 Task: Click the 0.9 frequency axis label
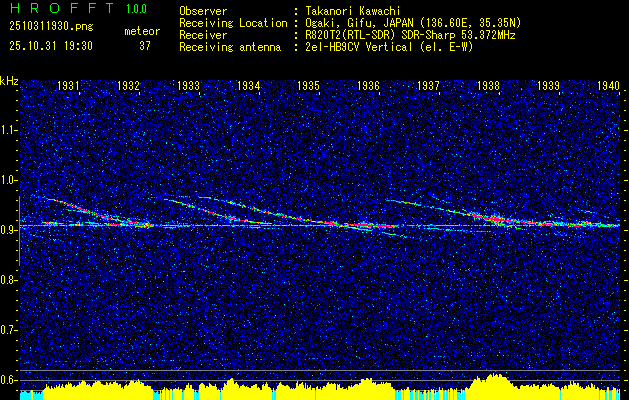[7, 230]
